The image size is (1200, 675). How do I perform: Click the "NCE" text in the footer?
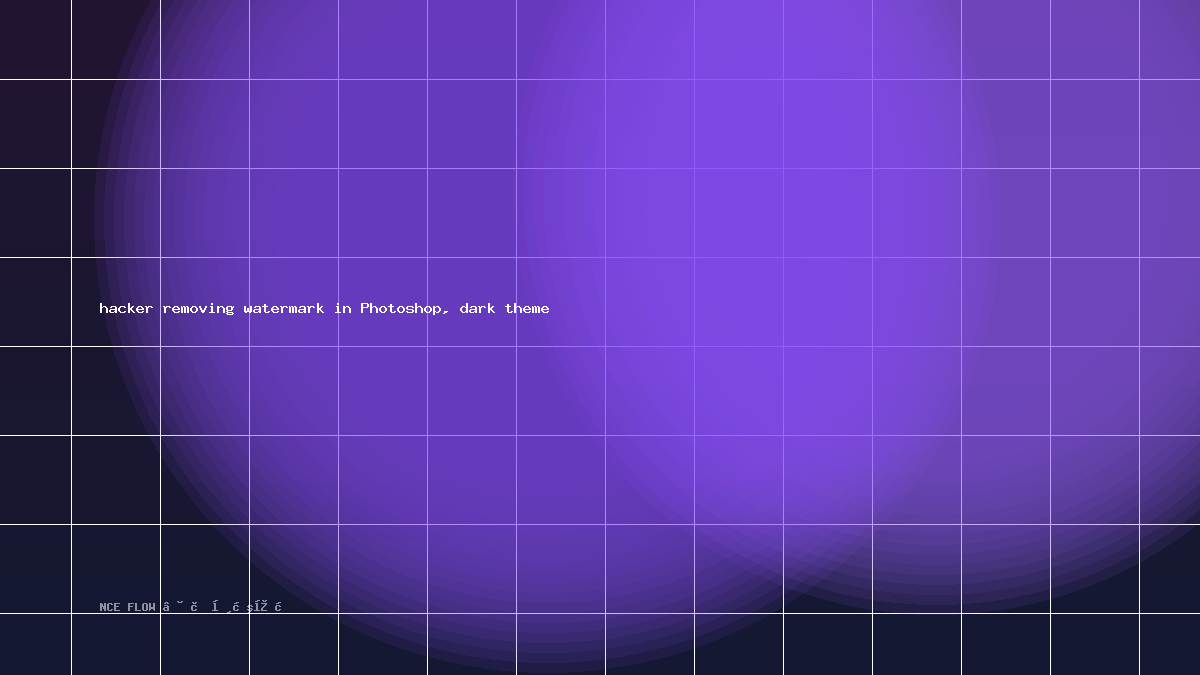[110, 607]
